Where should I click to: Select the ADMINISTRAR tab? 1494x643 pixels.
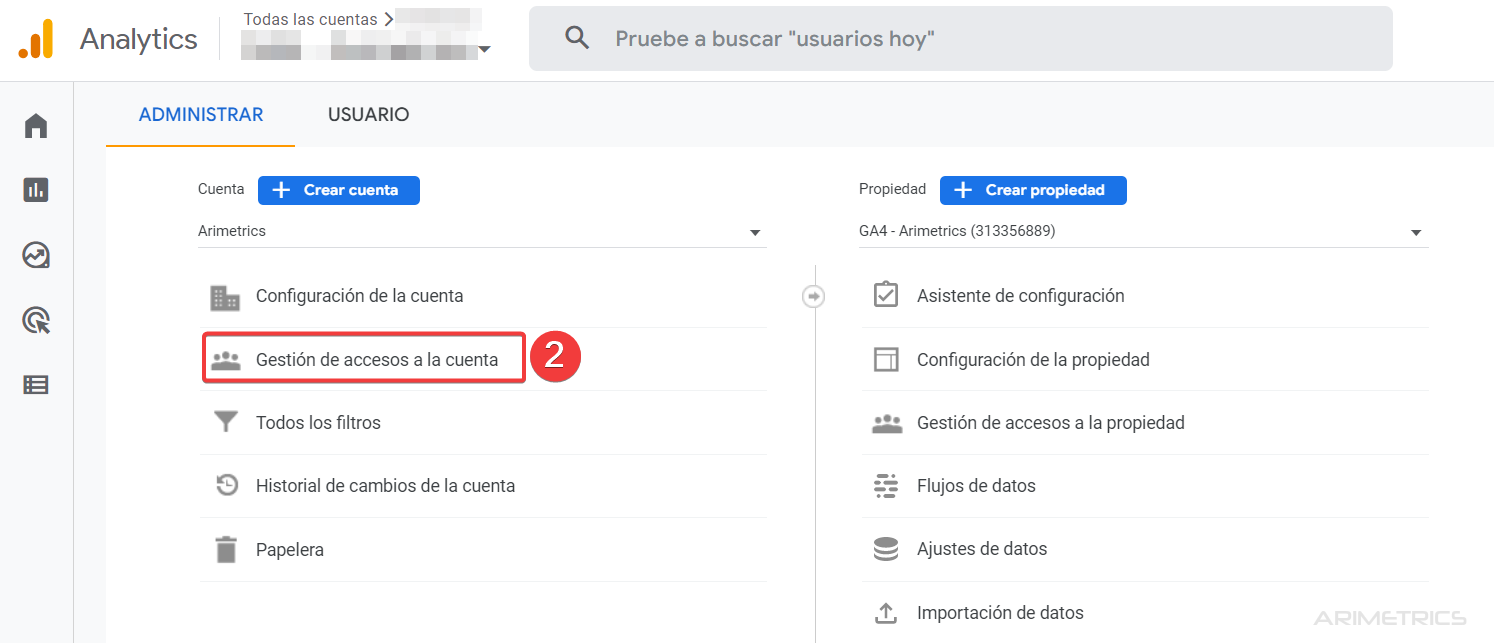point(199,114)
